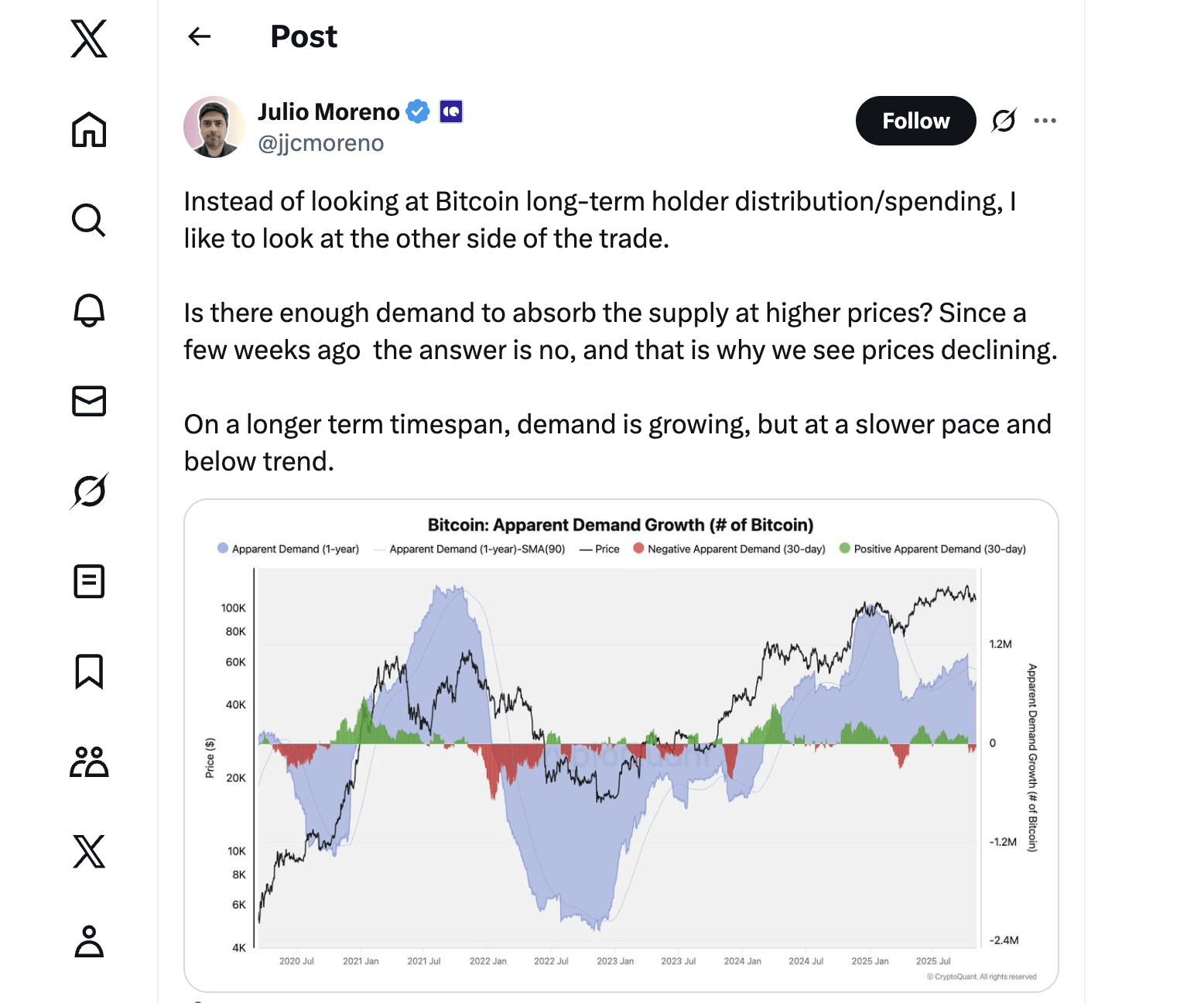Go to the Home feed
The height and width of the screenshot is (1003, 1204).
(x=89, y=129)
